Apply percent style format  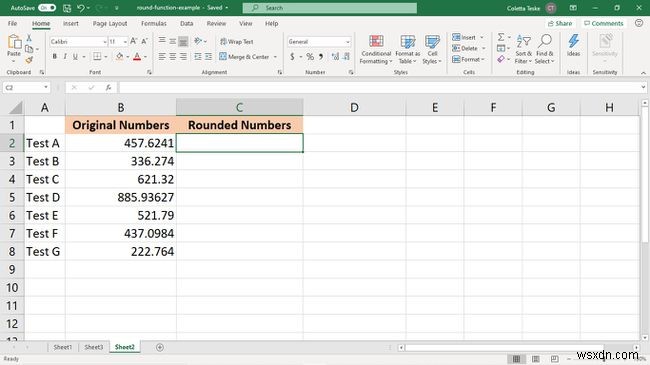[x=310, y=56]
